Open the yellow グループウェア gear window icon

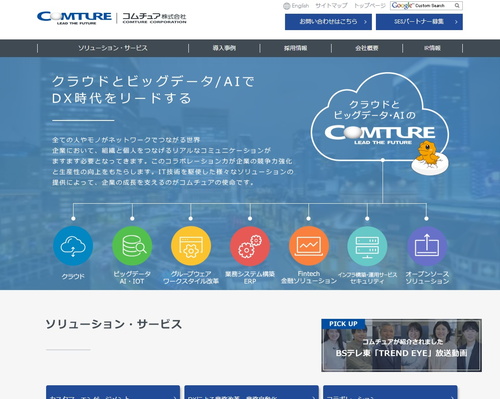[191, 246]
